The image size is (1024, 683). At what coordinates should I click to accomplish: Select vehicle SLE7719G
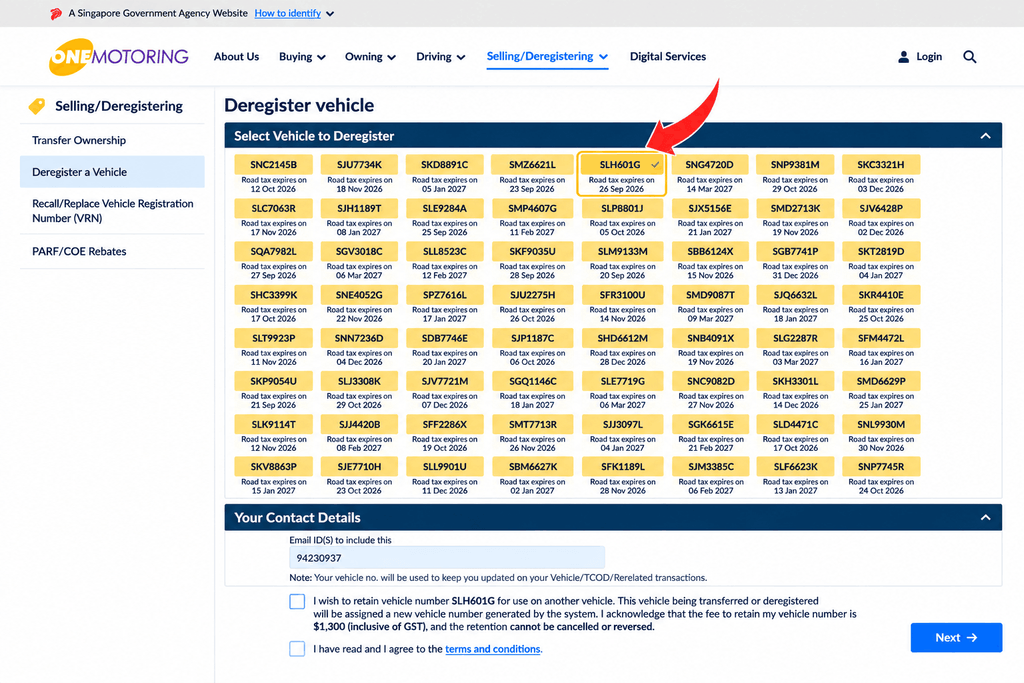tap(622, 381)
